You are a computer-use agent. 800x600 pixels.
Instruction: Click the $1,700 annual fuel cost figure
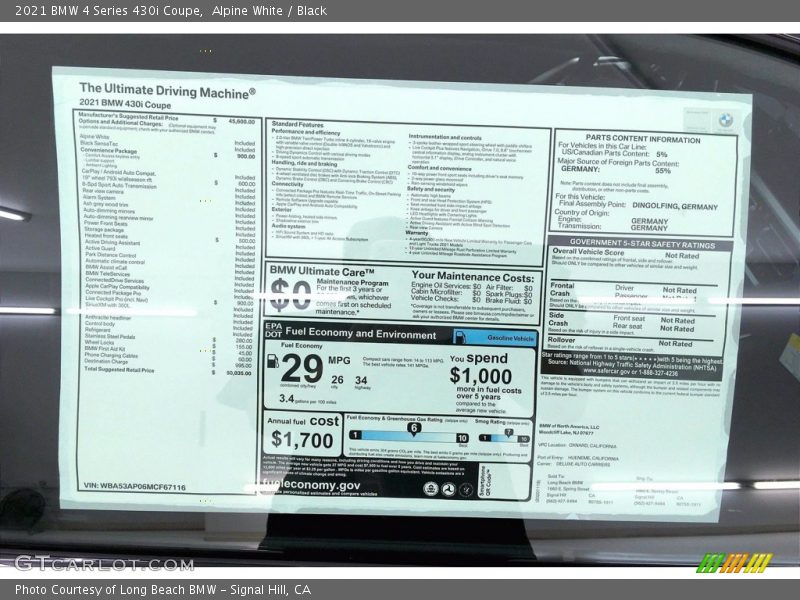pyautogui.click(x=303, y=438)
